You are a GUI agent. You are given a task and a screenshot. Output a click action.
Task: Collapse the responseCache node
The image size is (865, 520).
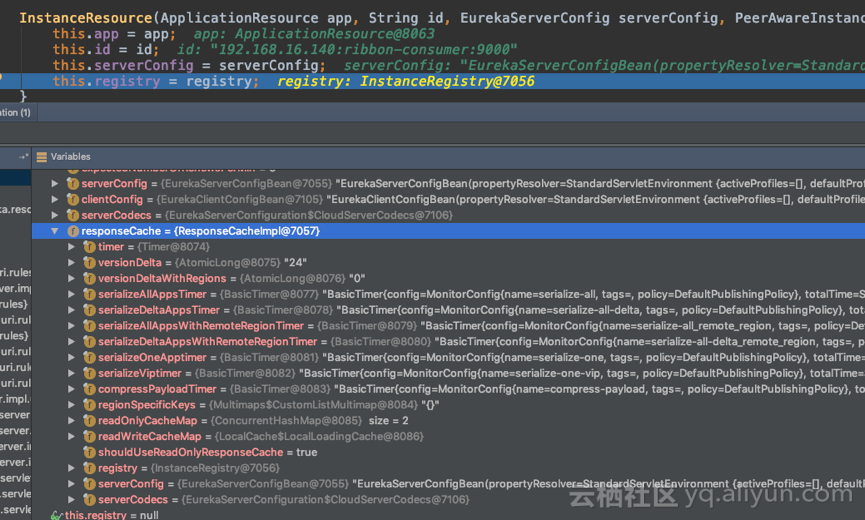pos(55,231)
